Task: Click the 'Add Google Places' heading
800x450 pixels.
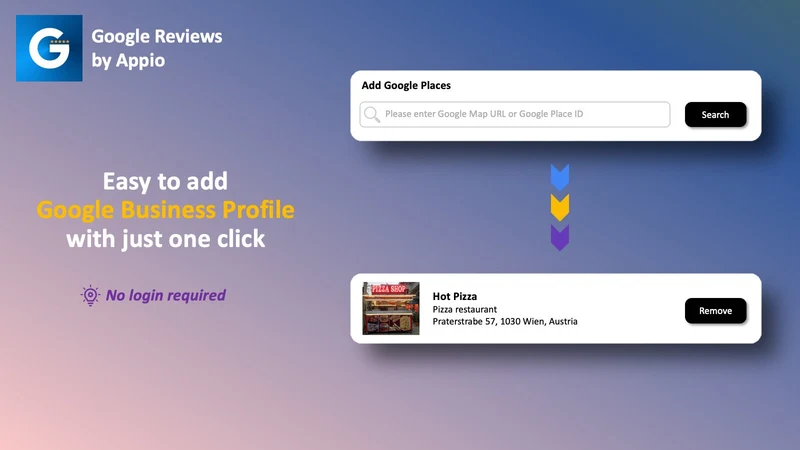Action: click(x=406, y=85)
